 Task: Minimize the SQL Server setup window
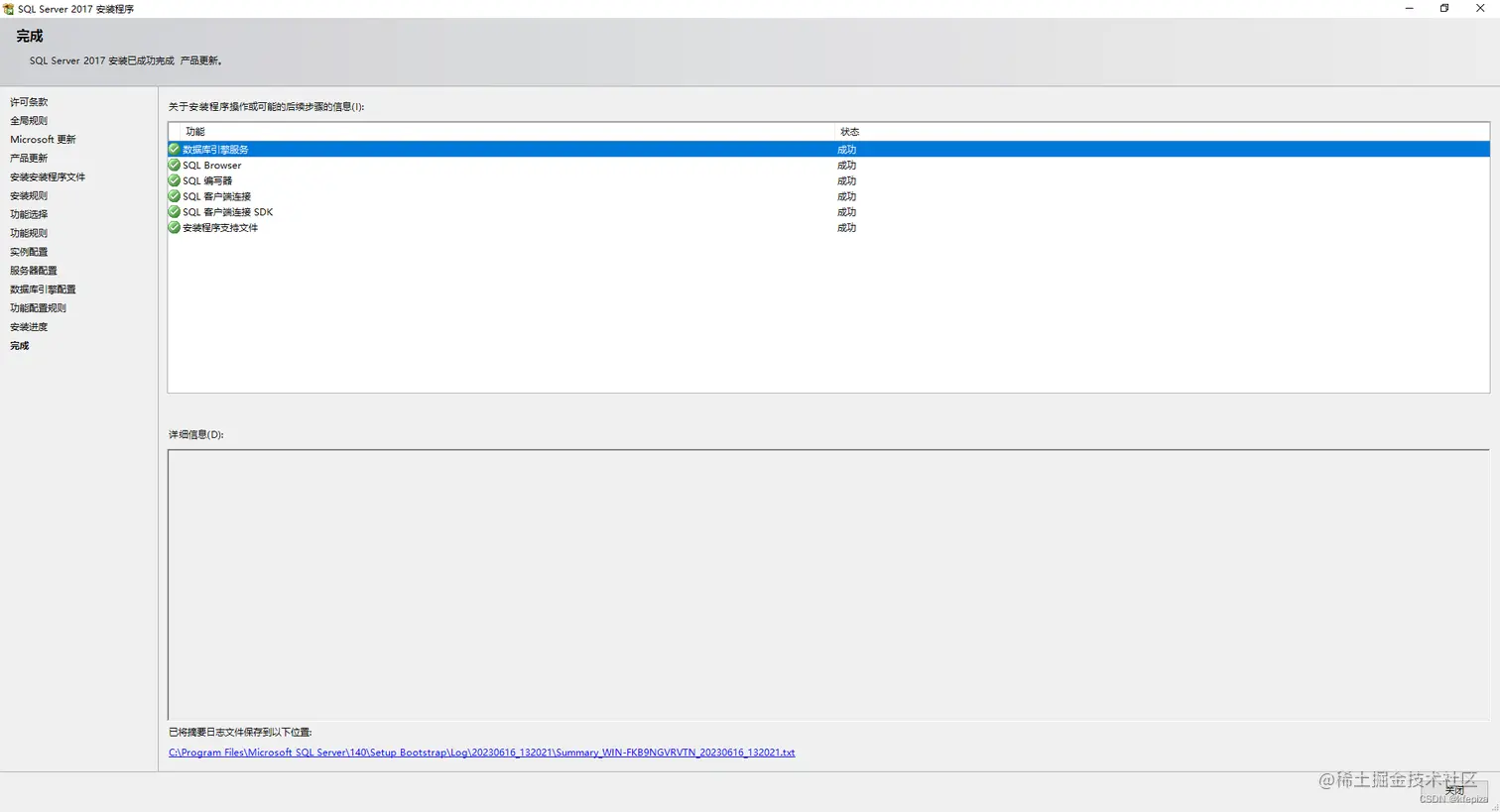point(1409,9)
